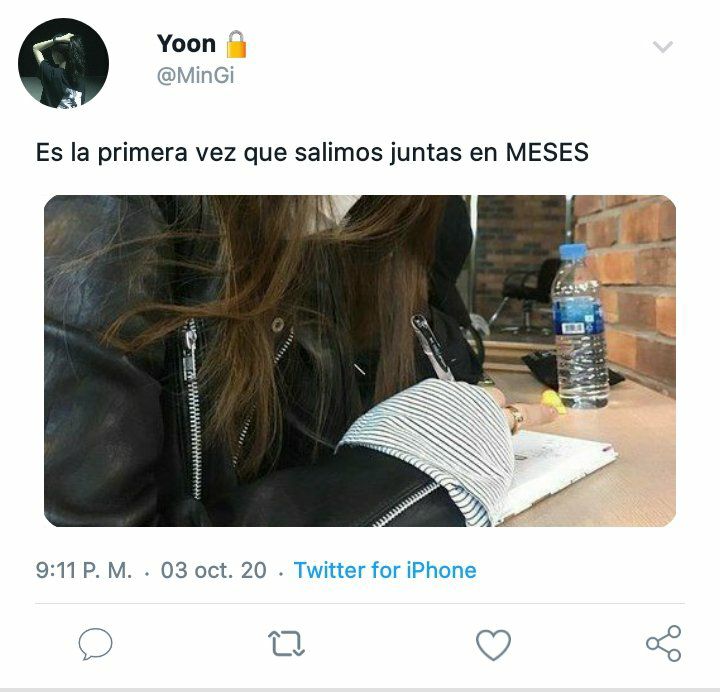Screen dimensions: 720x692
Task: Click the water bottle in the photo
Action: click(x=579, y=327)
